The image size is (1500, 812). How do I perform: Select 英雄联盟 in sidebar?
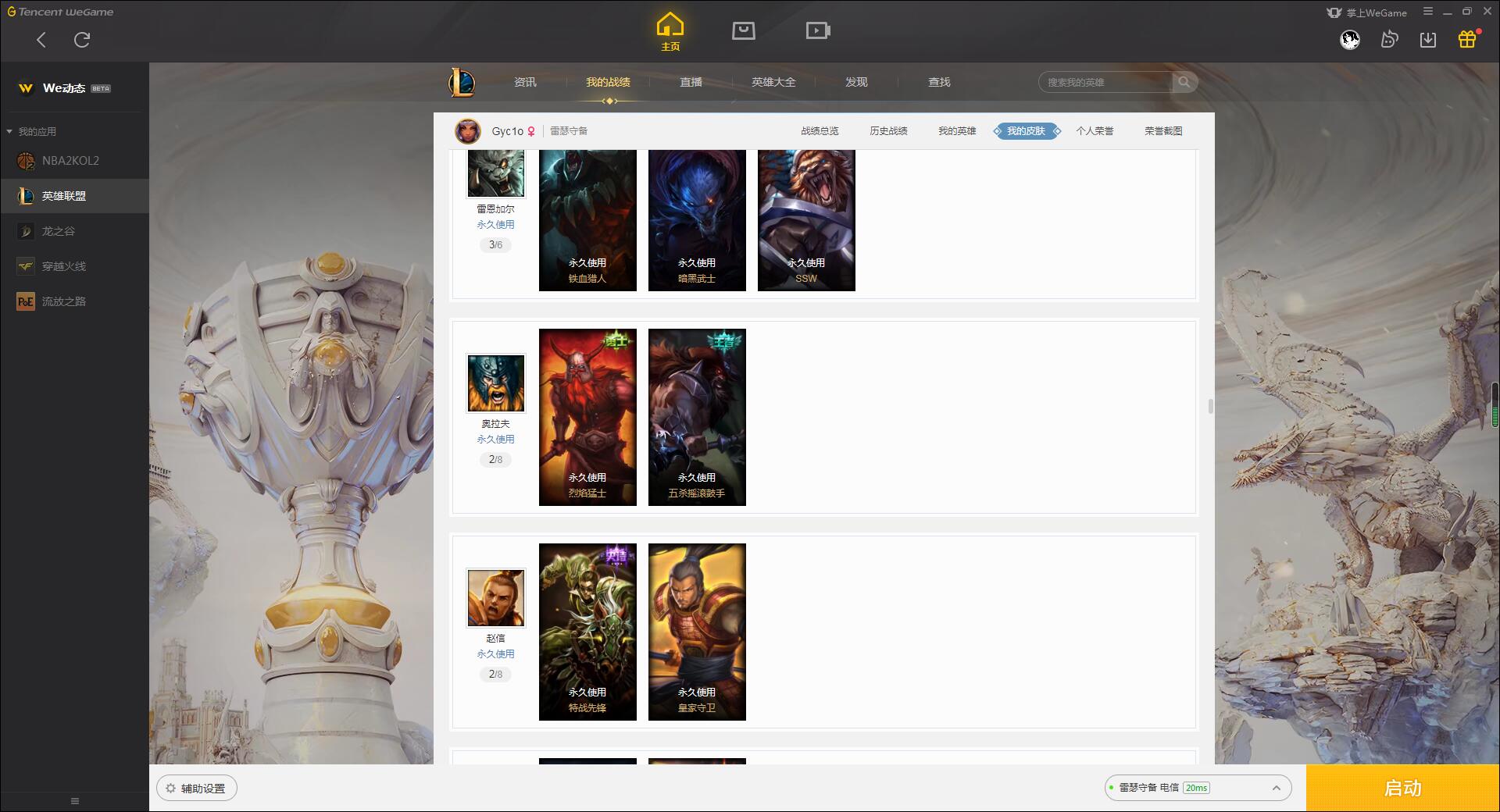tap(74, 196)
